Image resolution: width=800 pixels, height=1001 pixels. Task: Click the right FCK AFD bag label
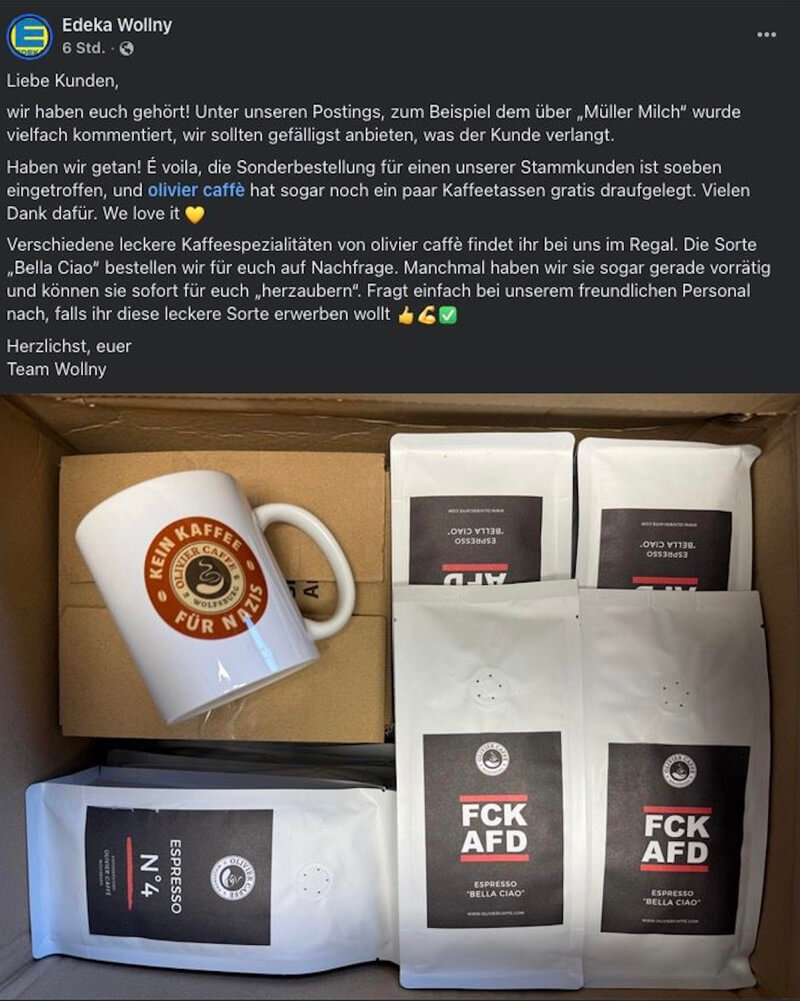click(x=674, y=840)
